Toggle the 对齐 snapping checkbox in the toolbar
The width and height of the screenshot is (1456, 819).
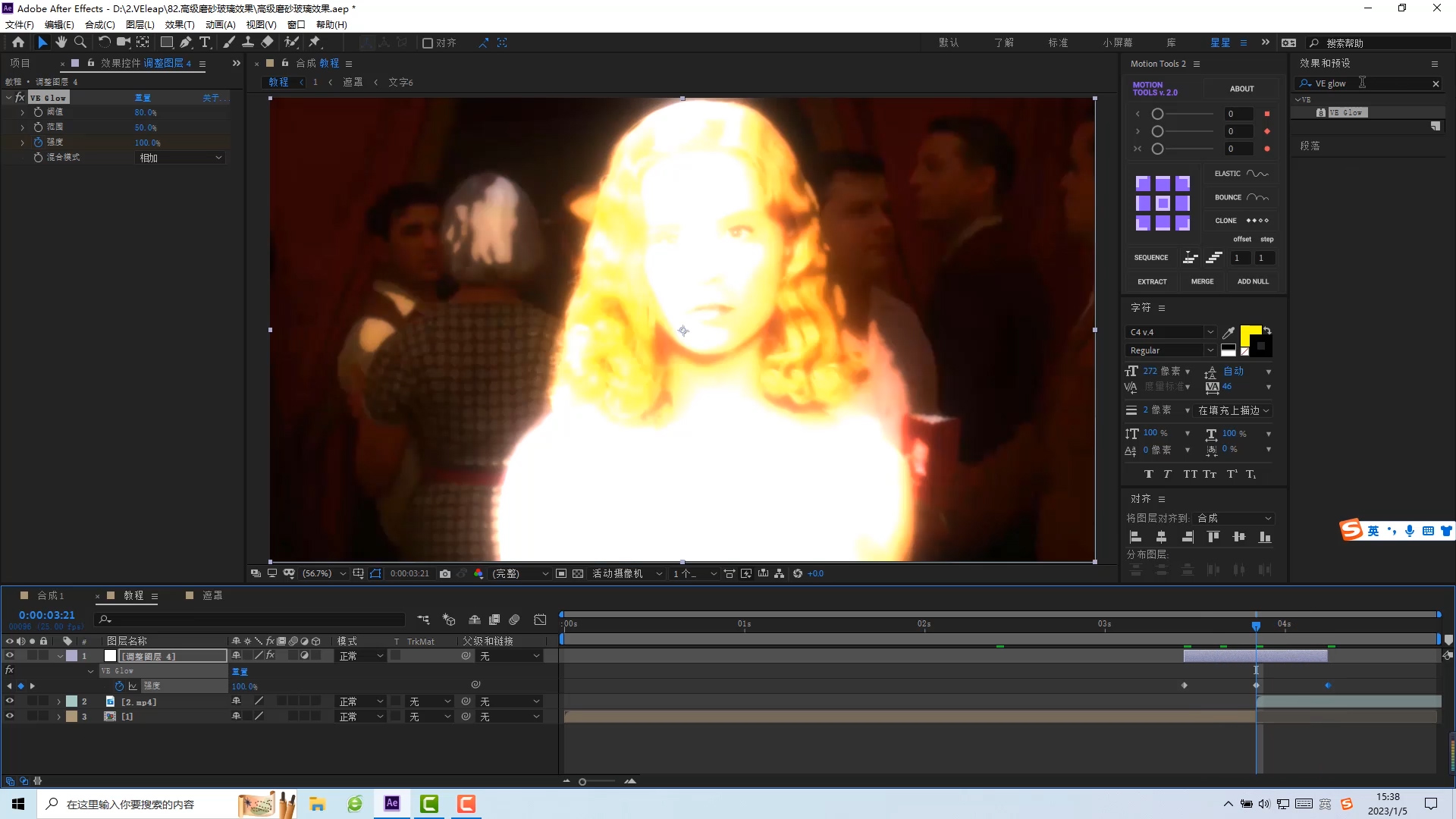point(428,43)
